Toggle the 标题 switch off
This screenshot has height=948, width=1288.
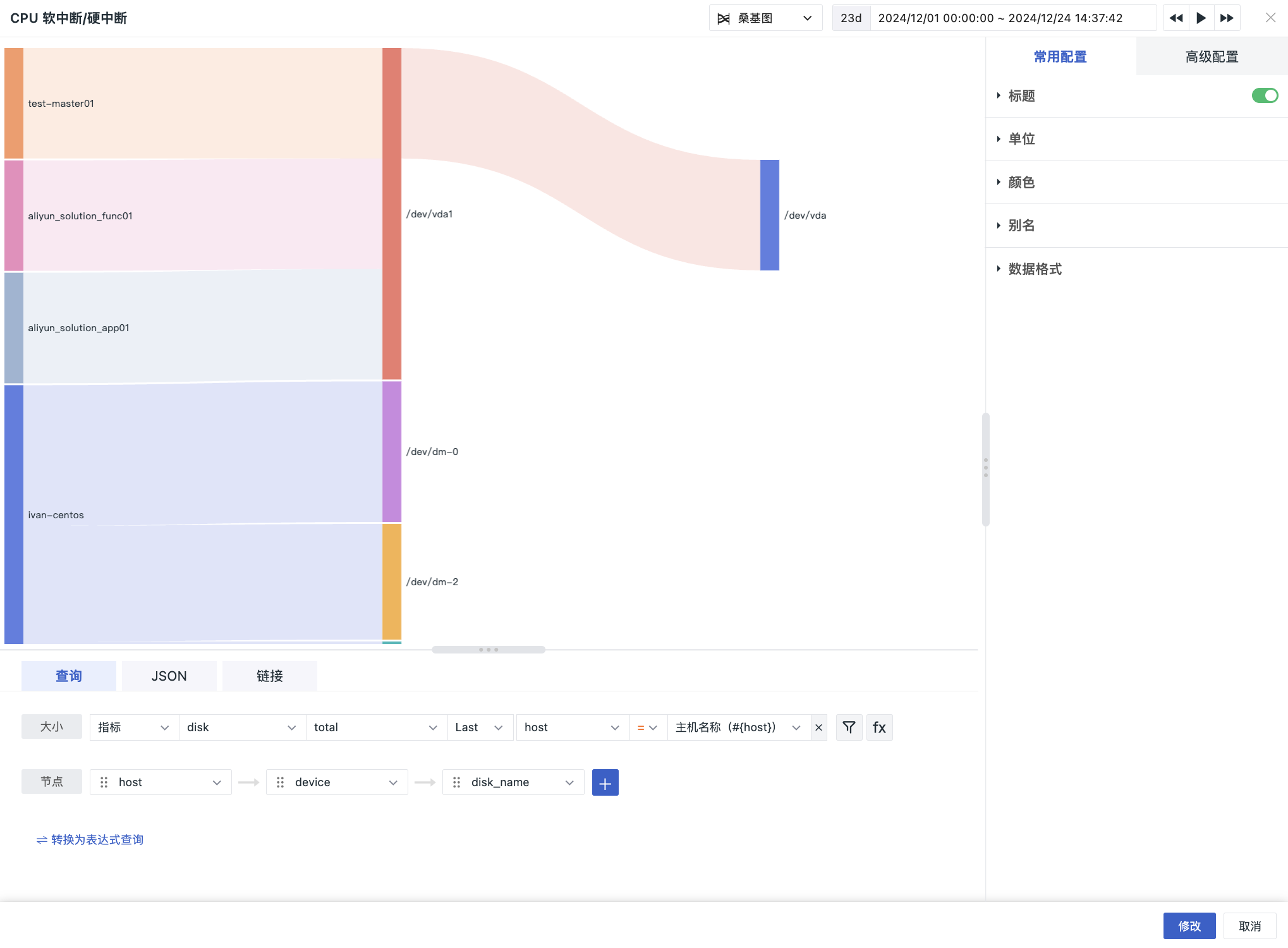click(1265, 95)
